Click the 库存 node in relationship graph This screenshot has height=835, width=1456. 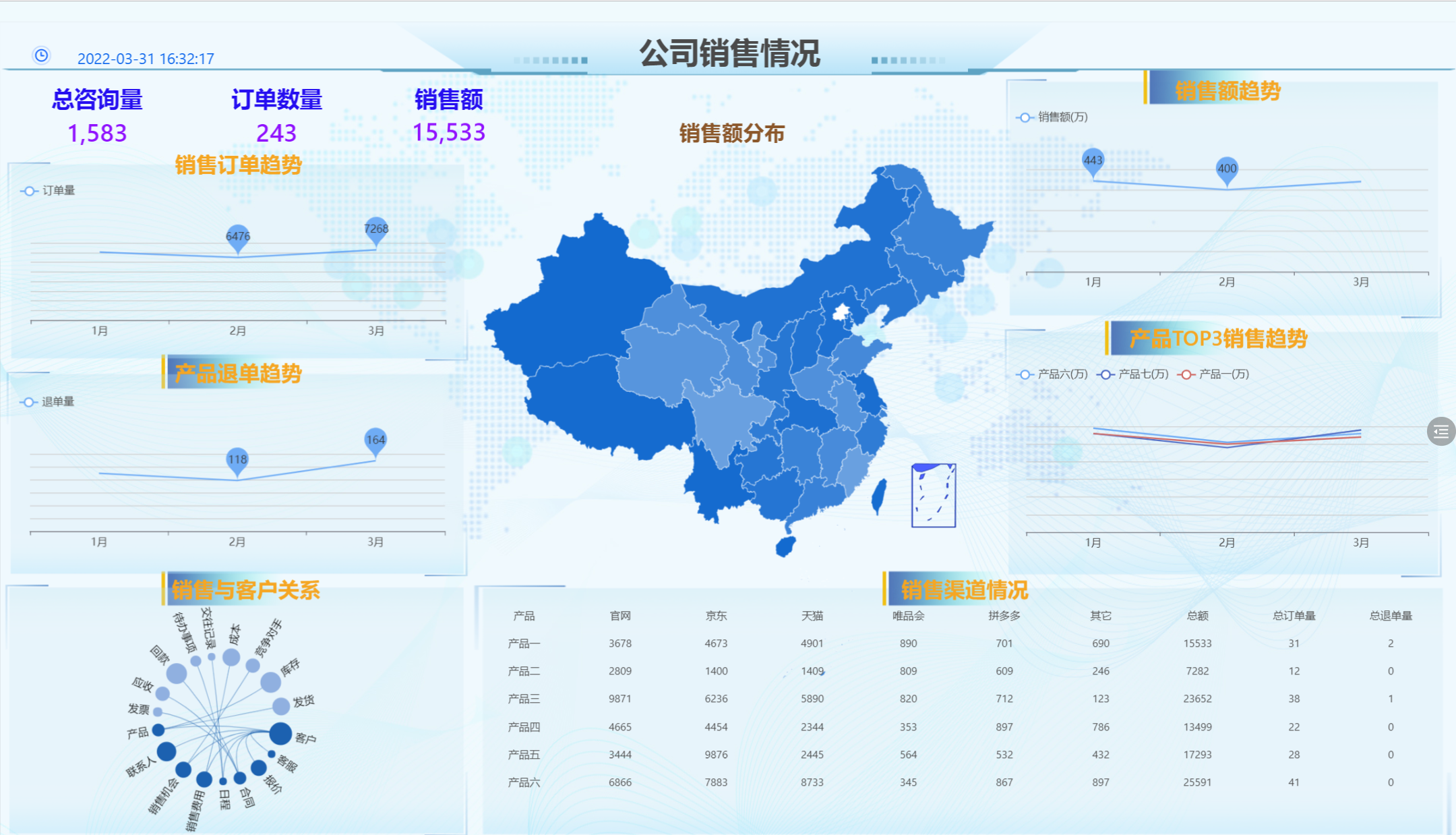[x=270, y=682]
